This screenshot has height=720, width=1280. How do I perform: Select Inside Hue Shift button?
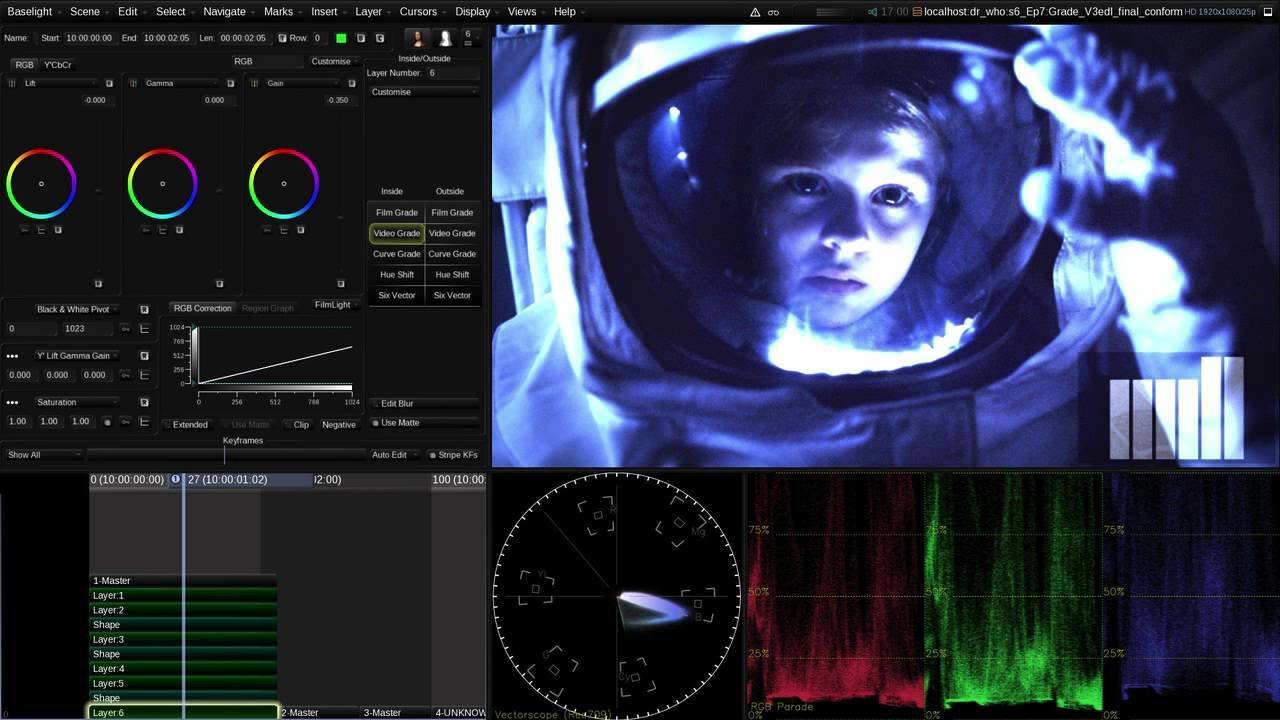click(397, 275)
